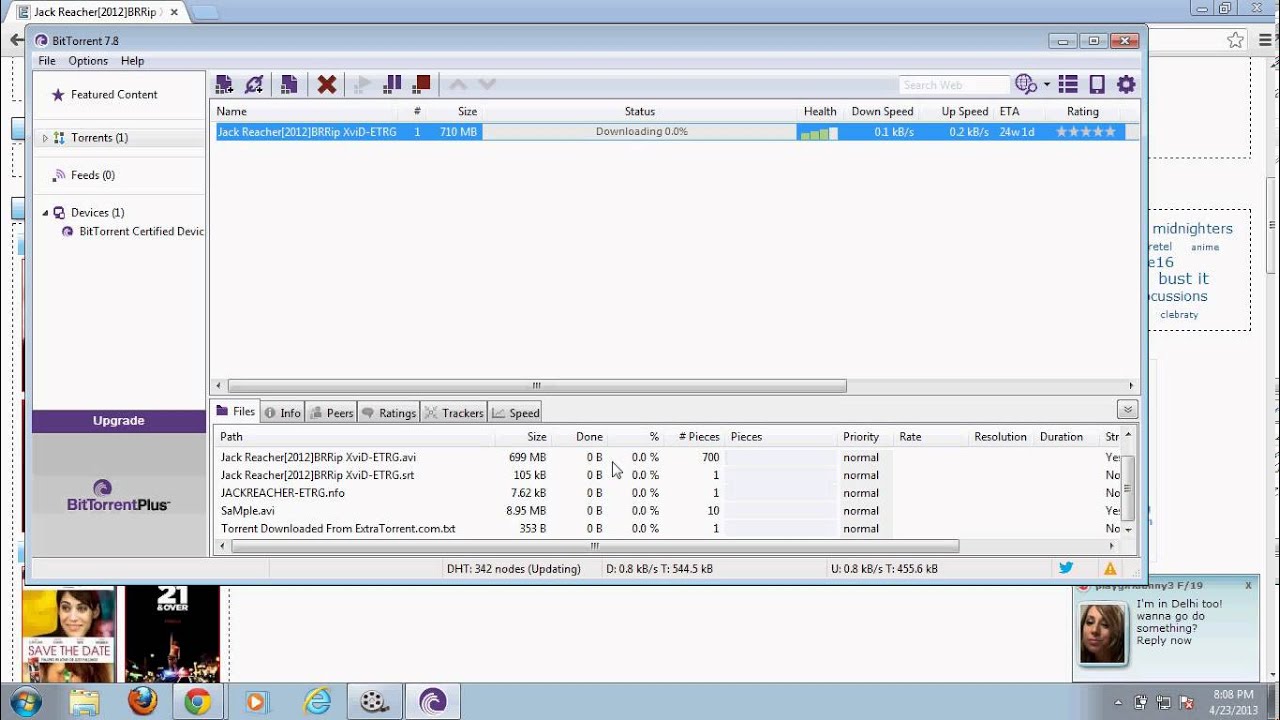Click the BitTorrentPlus banner
Image resolution: width=1280 pixels, height=720 pixels.
pos(119,493)
